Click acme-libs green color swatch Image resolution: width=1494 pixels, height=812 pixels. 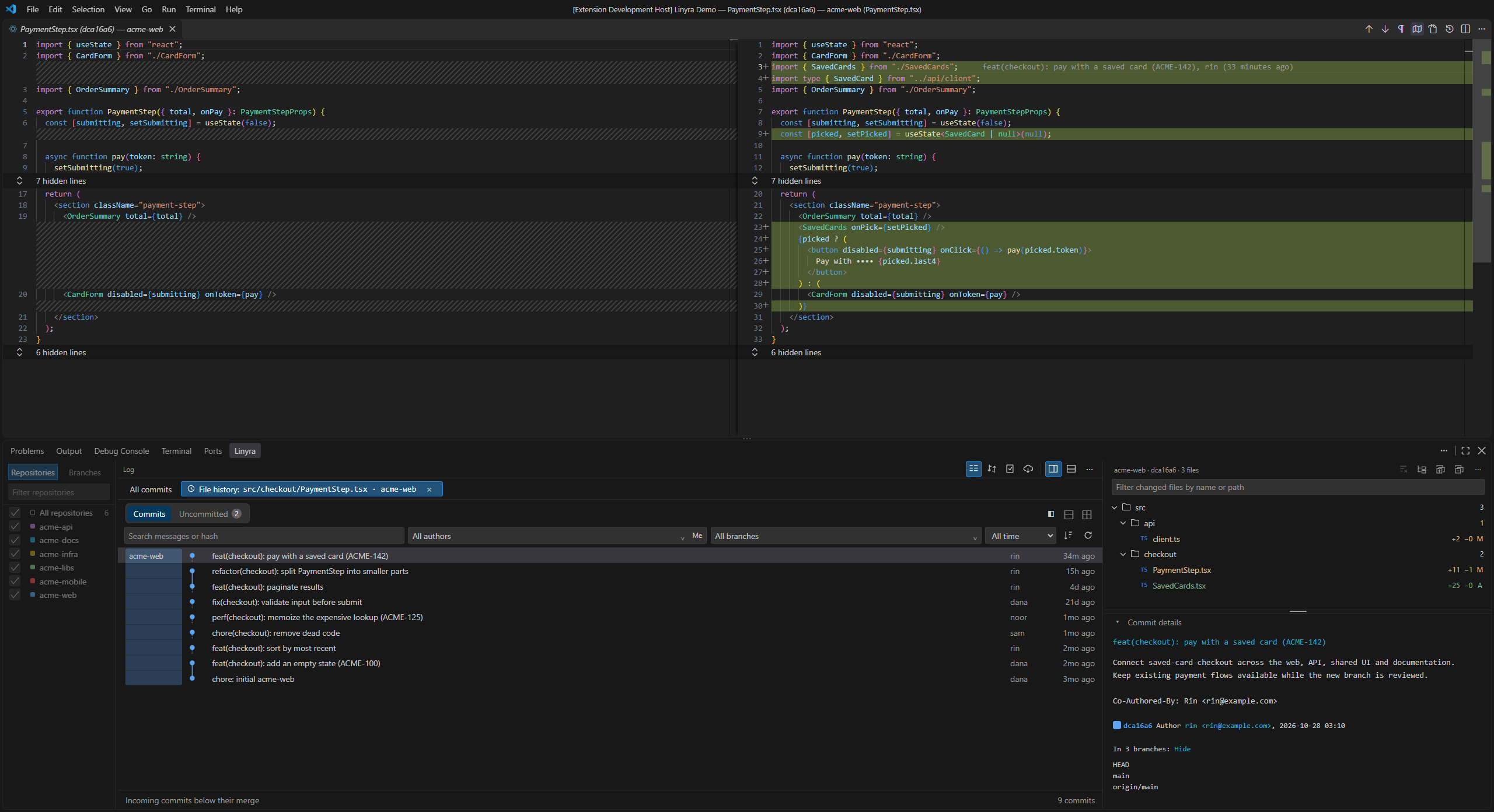33,568
